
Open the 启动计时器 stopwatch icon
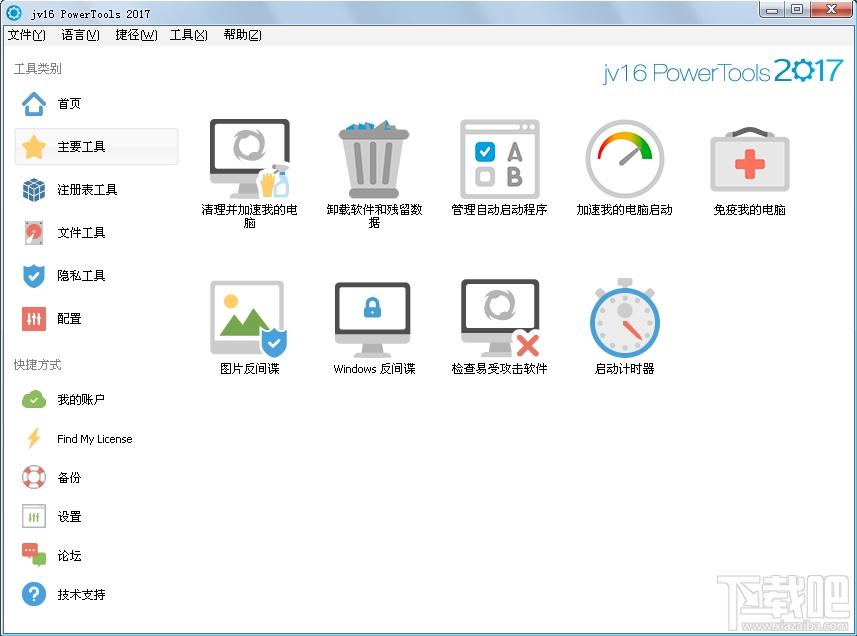625,319
